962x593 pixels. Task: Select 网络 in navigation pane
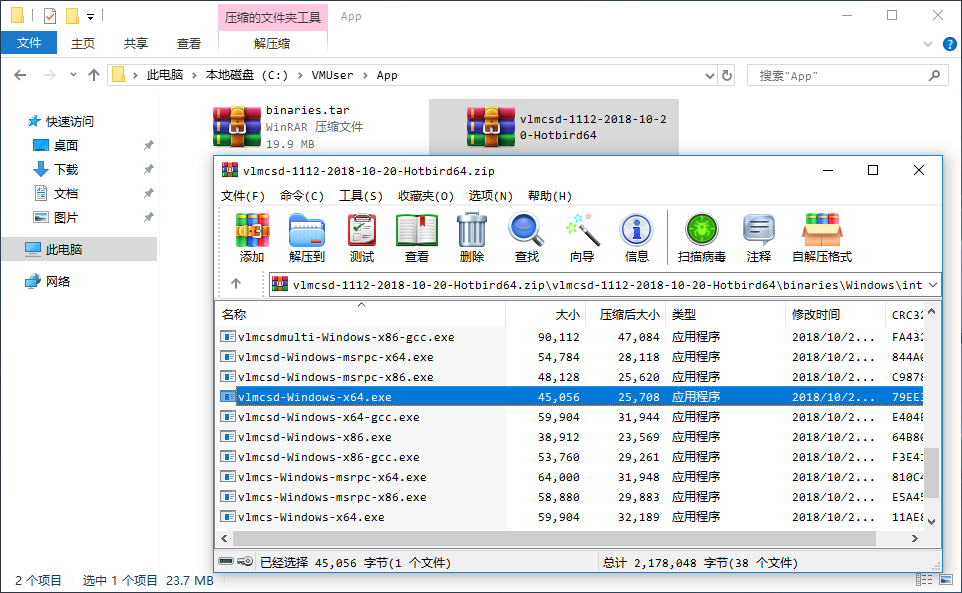pos(58,281)
